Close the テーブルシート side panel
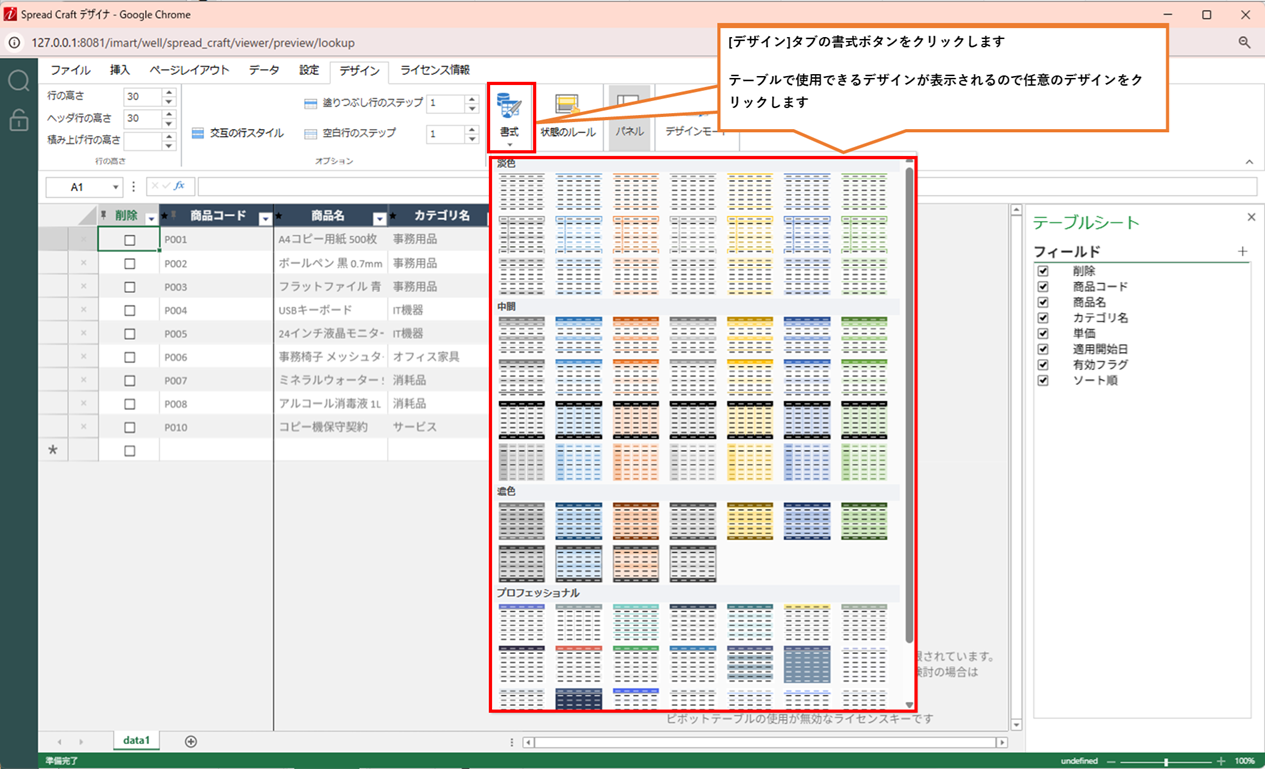Viewport: 1265px width, 769px height. click(1251, 217)
